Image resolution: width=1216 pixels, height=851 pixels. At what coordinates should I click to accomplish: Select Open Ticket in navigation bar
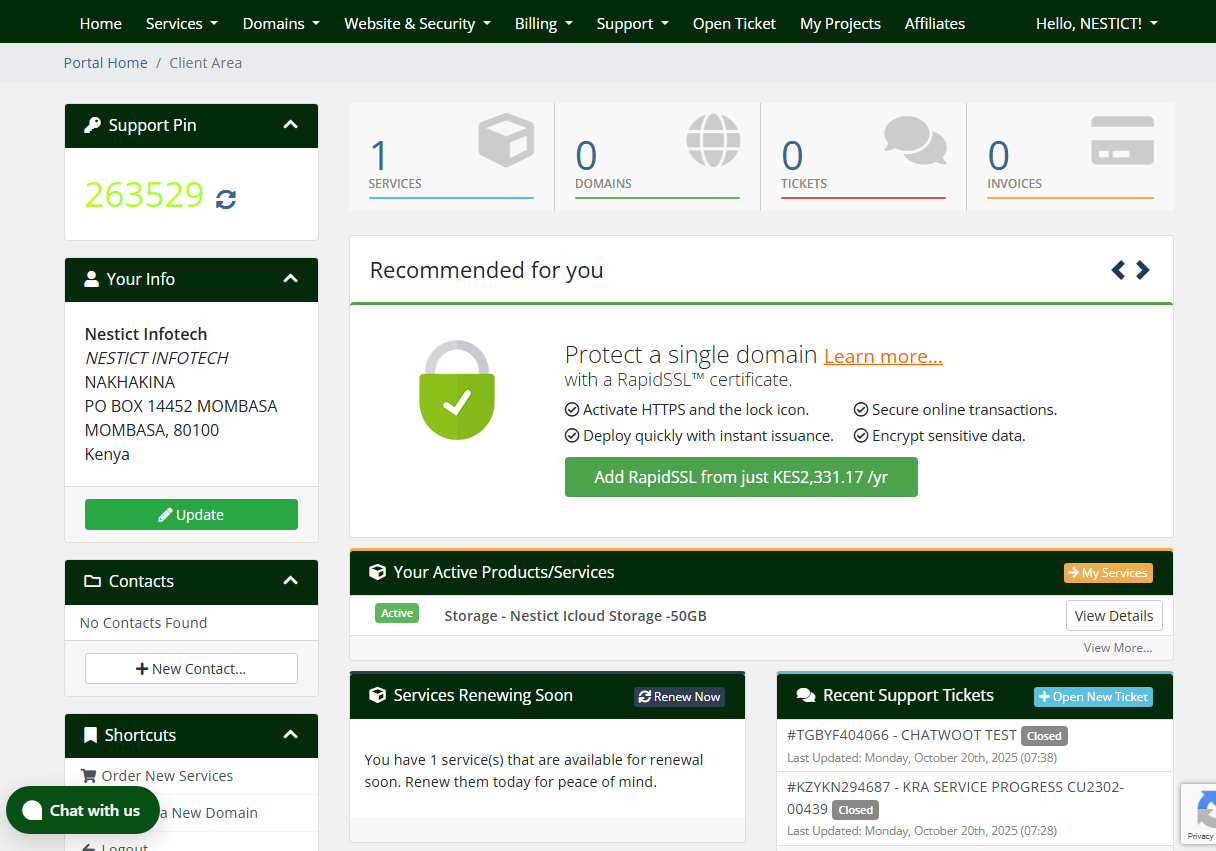pyautogui.click(x=734, y=23)
